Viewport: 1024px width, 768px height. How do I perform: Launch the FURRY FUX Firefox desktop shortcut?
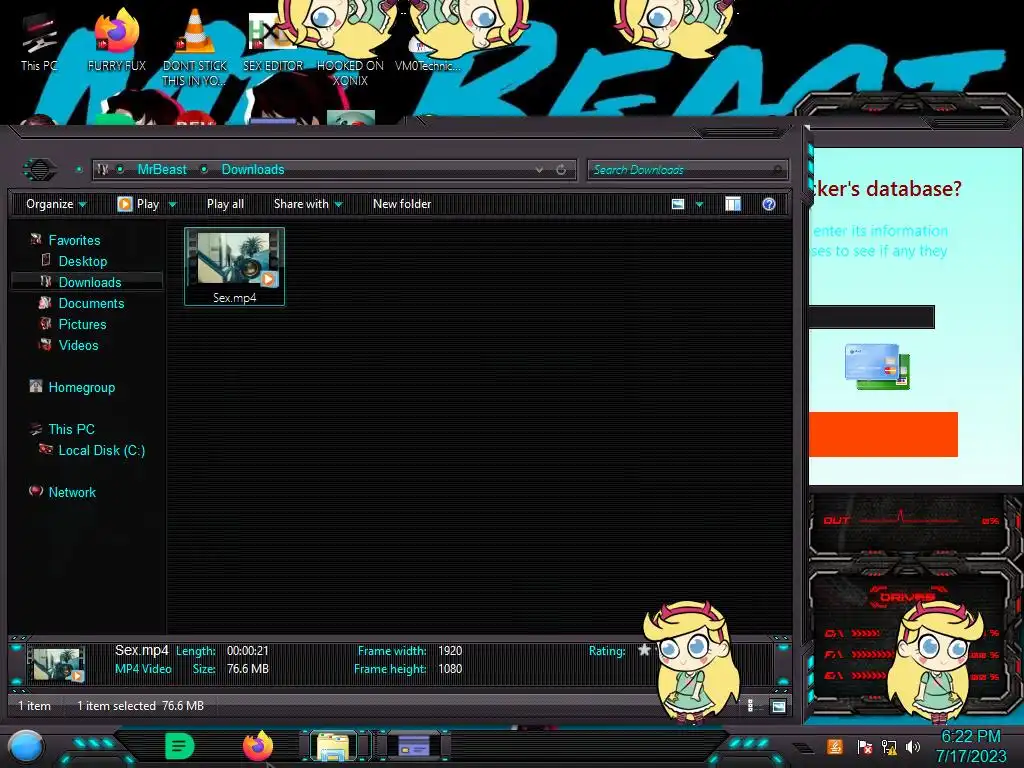(x=116, y=40)
